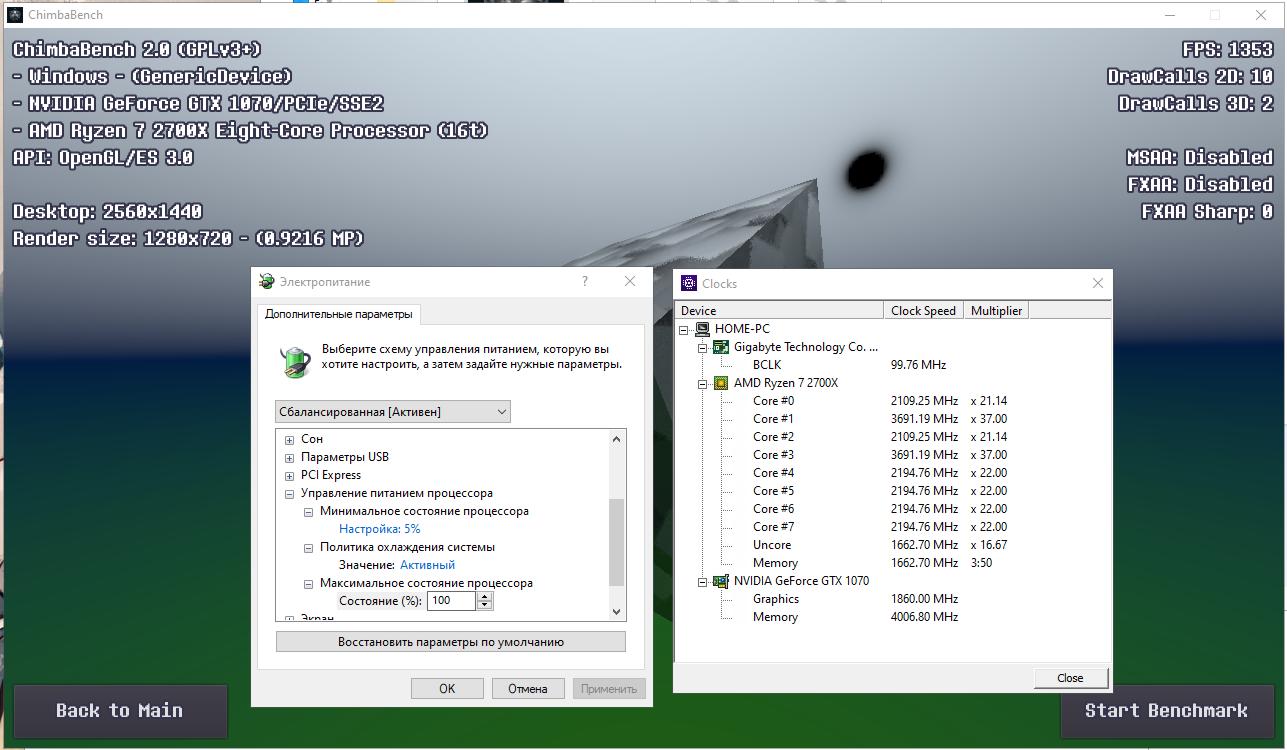Expand the Сон tree node
This screenshot has width=1287, height=750.
(289, 439)
